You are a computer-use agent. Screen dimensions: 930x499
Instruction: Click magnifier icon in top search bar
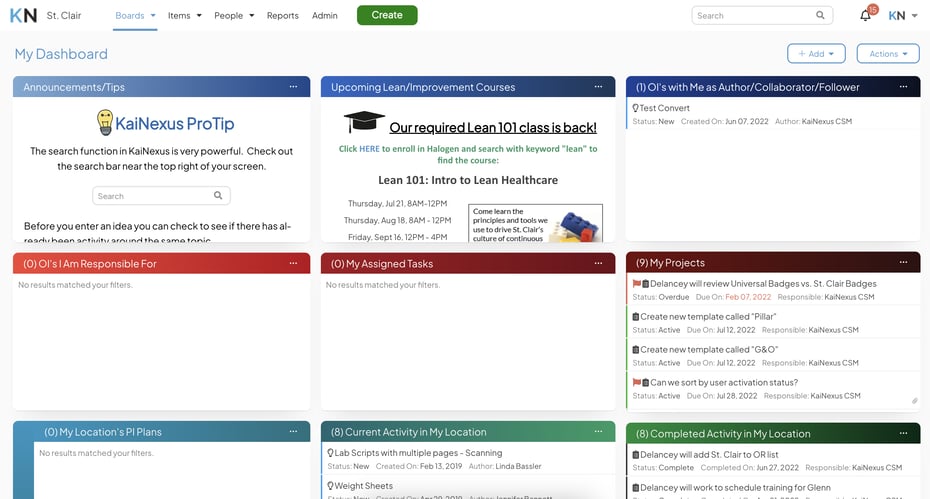tap(820, 15)
